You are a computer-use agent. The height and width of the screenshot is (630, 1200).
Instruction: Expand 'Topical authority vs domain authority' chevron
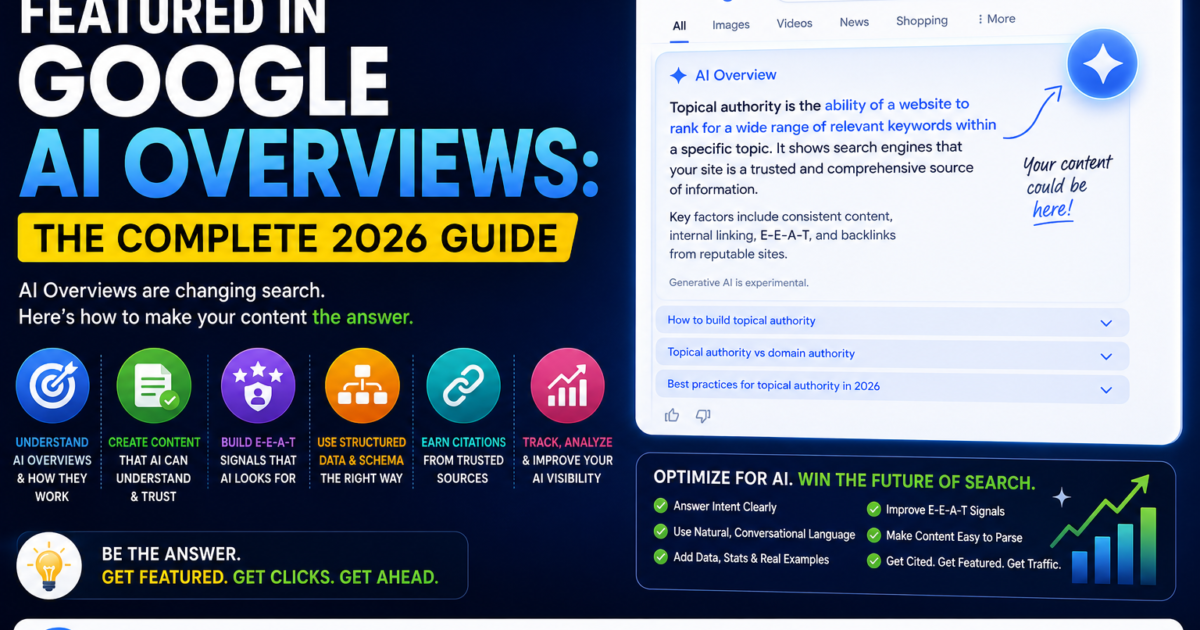pos(1106,356)
